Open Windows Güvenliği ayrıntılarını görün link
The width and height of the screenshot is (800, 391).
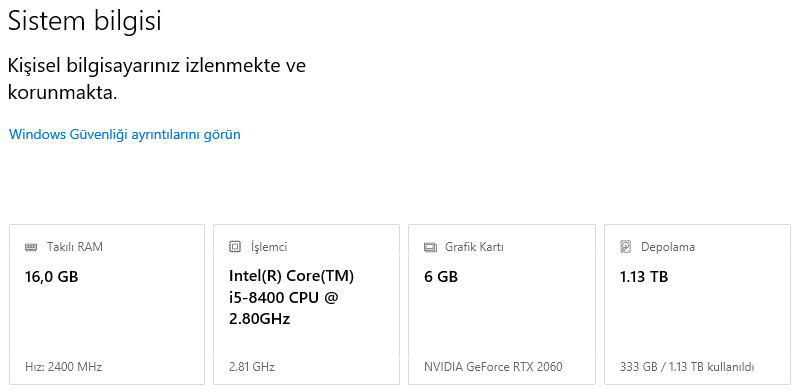tap(124, 134)
